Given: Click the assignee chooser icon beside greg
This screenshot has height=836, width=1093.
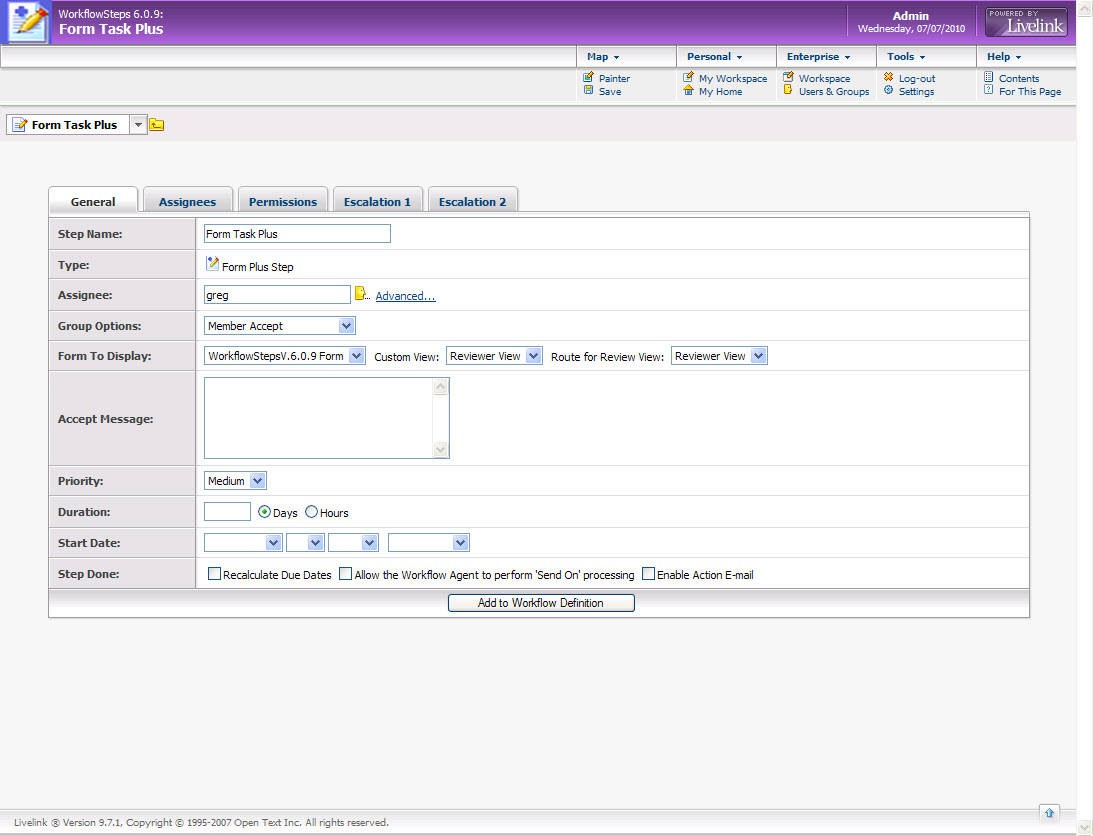Looking at the screenshot, I should (x=361, y=295).
